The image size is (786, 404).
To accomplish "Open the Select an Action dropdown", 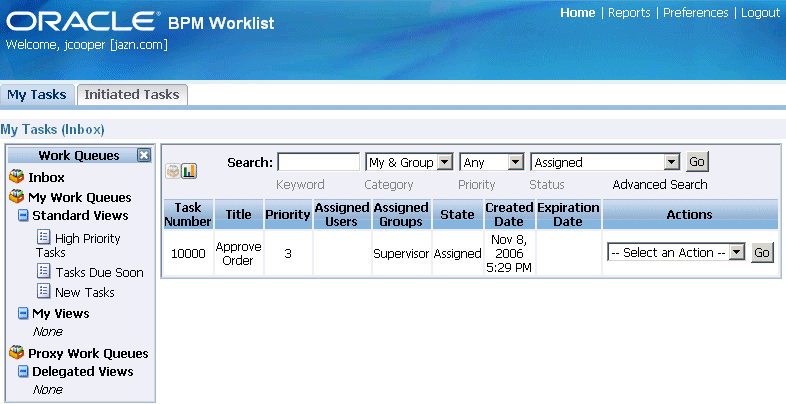I will pos(676,252).
